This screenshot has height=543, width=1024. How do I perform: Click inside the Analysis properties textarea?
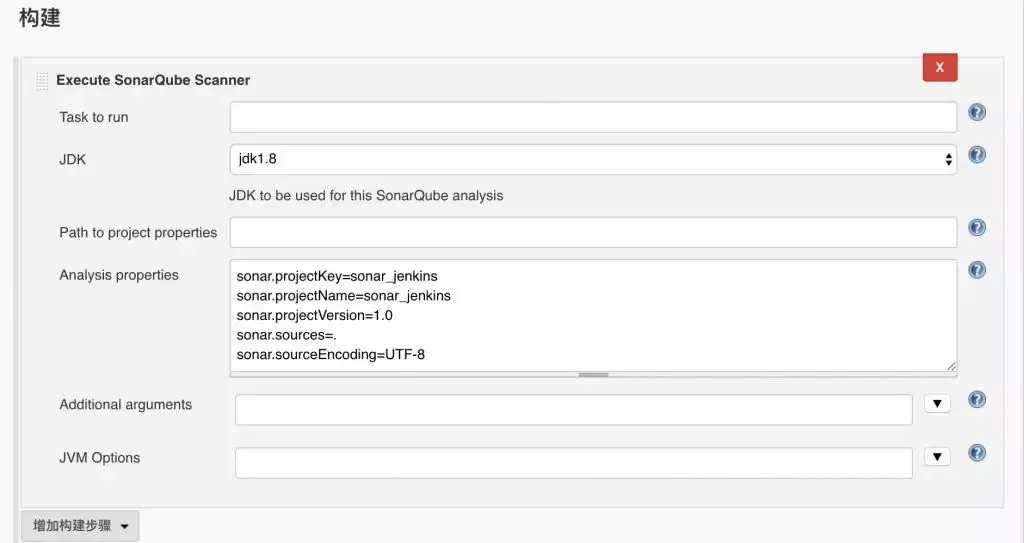click(x=592, y=315)
